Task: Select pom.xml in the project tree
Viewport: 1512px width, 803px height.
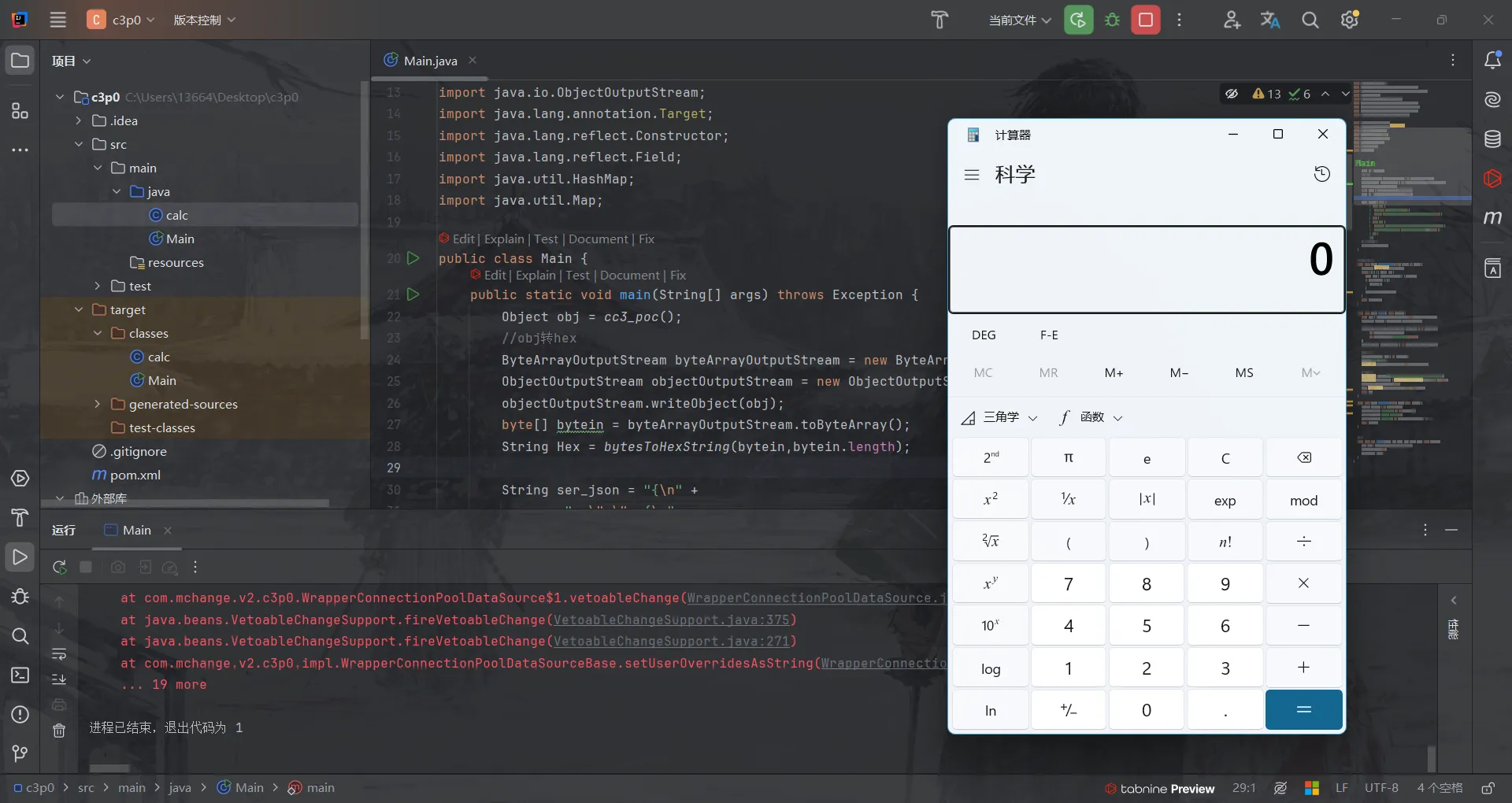Action: click(135, 475)
